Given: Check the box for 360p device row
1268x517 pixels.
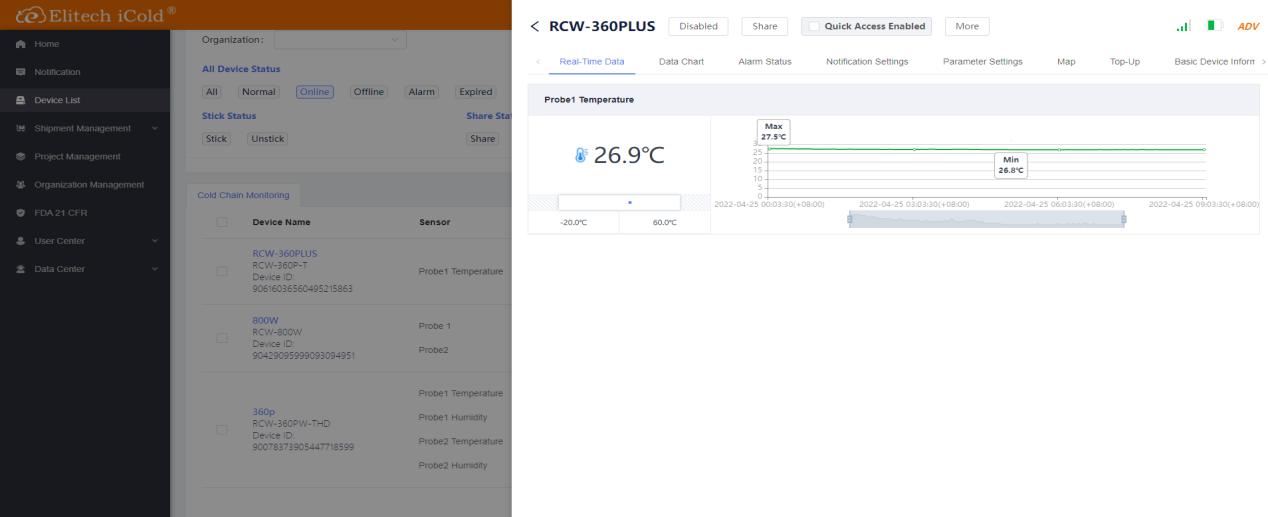Looking at the screenshot, I should 221,429.
